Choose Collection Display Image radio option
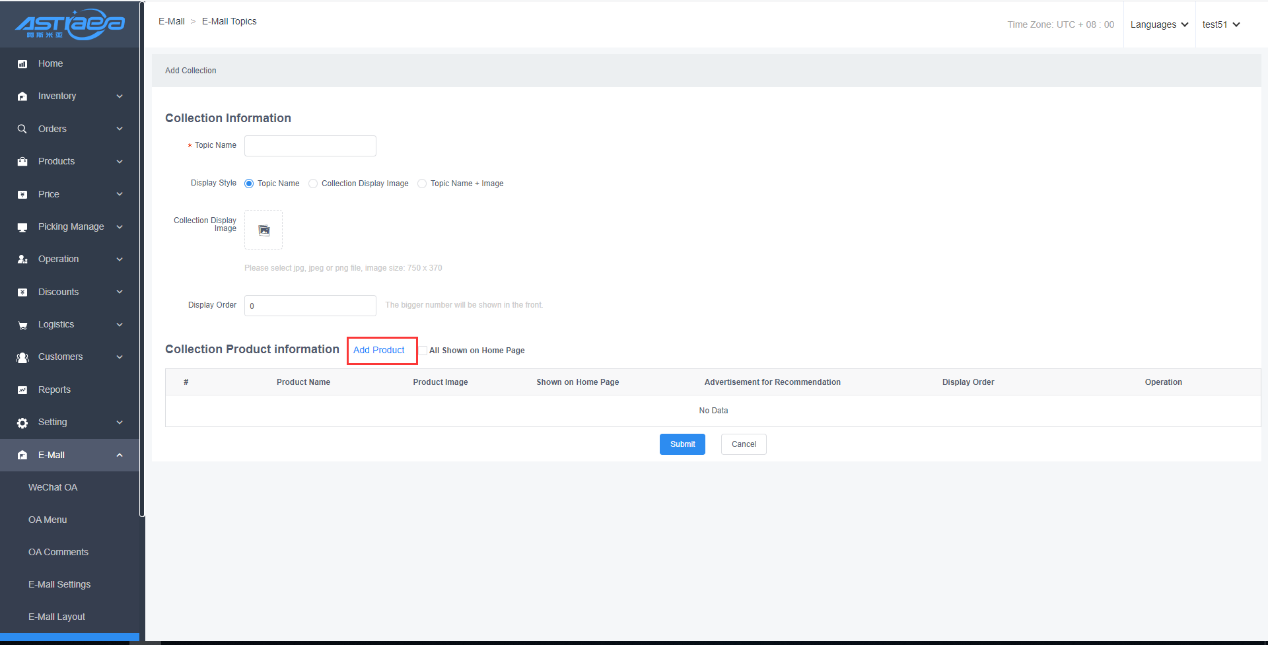Screen dimensions: 1268x645 [313, 184]
